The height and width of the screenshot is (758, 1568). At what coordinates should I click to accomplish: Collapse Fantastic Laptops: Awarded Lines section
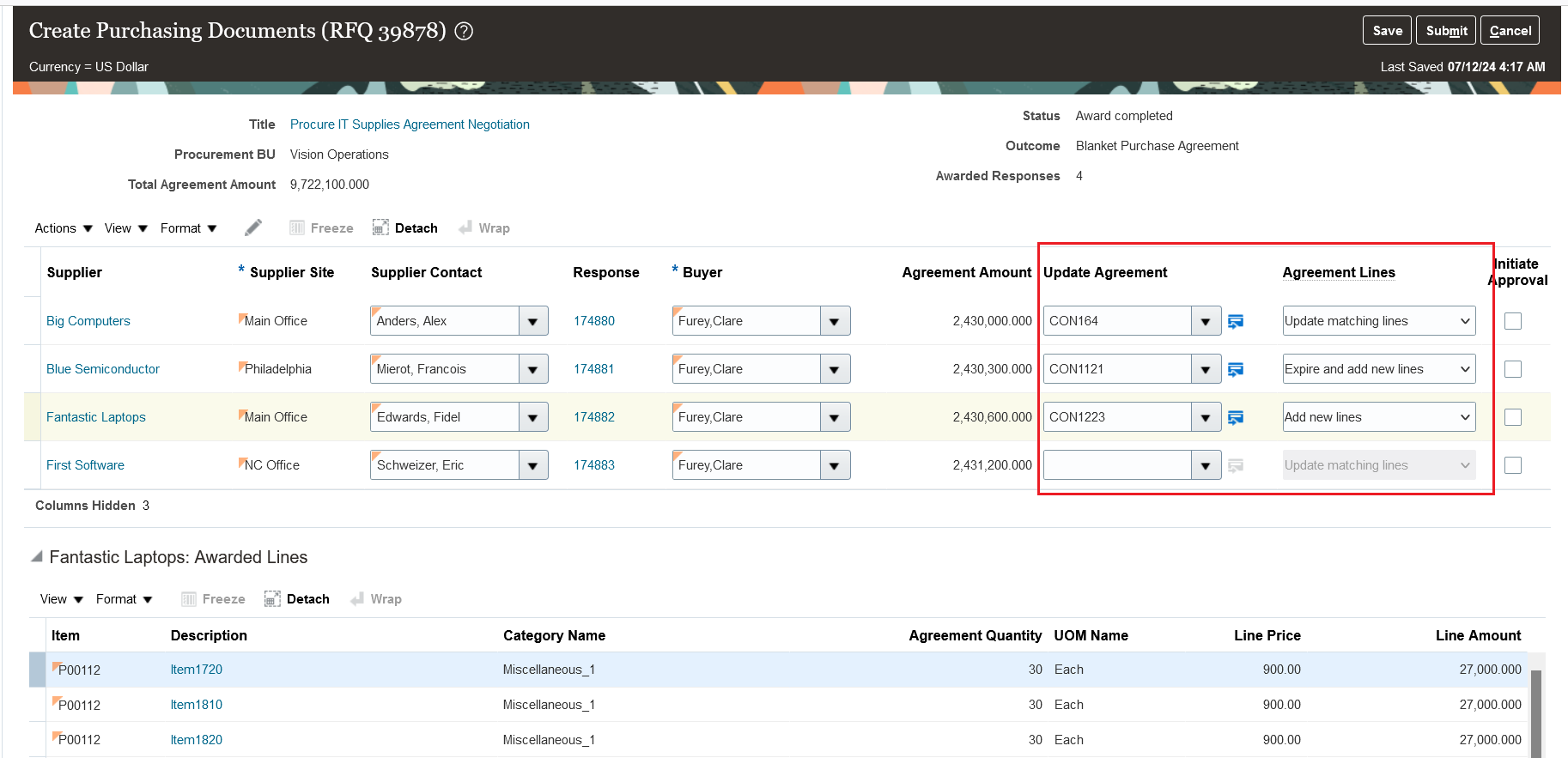click(37, 556)
